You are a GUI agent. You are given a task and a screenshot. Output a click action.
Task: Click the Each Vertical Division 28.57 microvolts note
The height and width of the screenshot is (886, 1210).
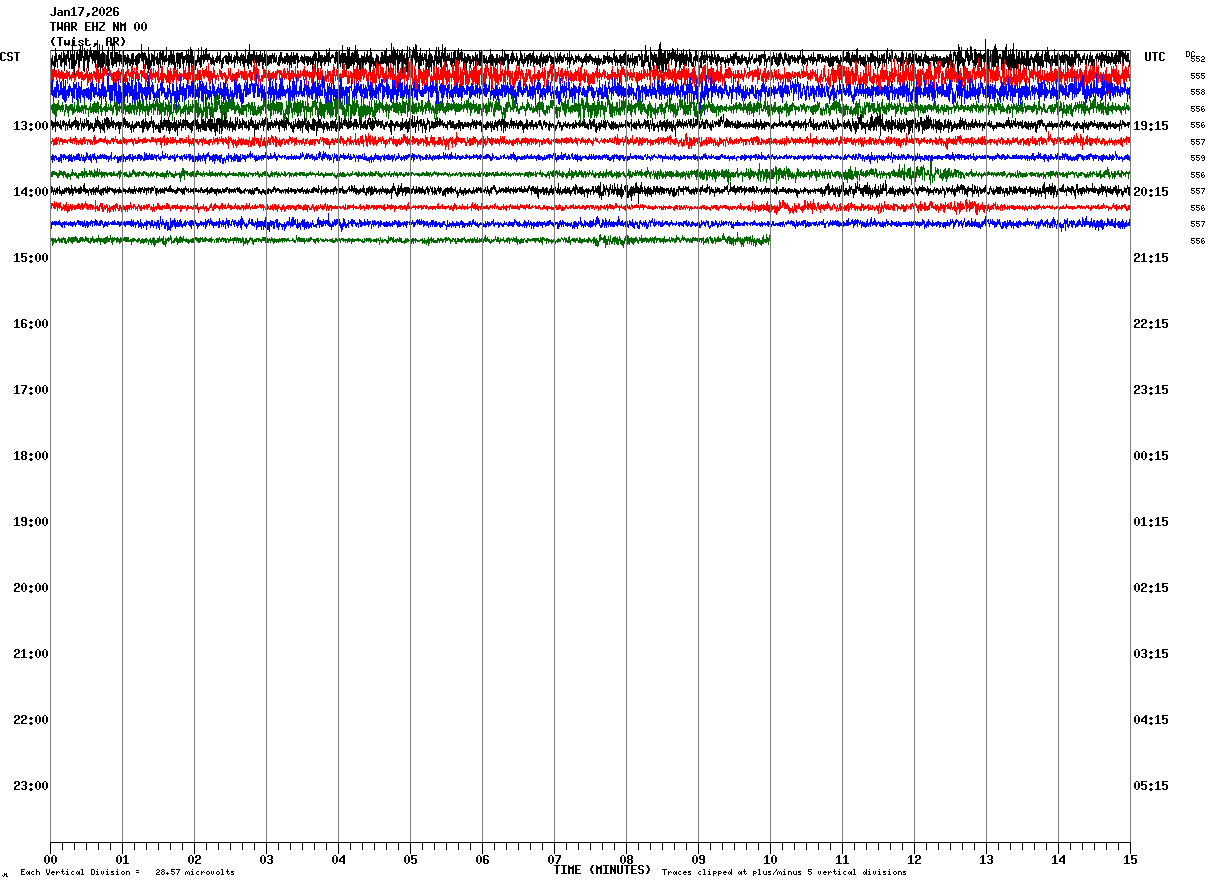[x=127, y=873]
